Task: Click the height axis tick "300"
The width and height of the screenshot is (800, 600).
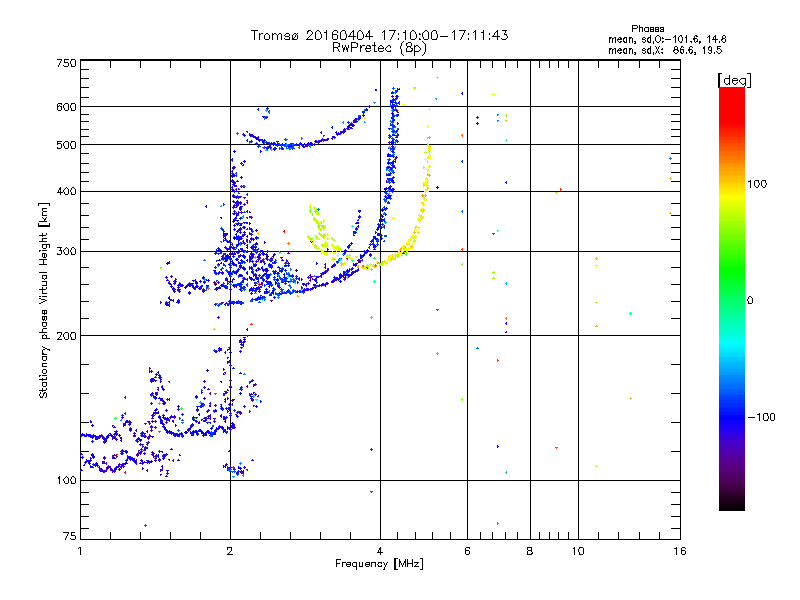Action: click(66, 251)
